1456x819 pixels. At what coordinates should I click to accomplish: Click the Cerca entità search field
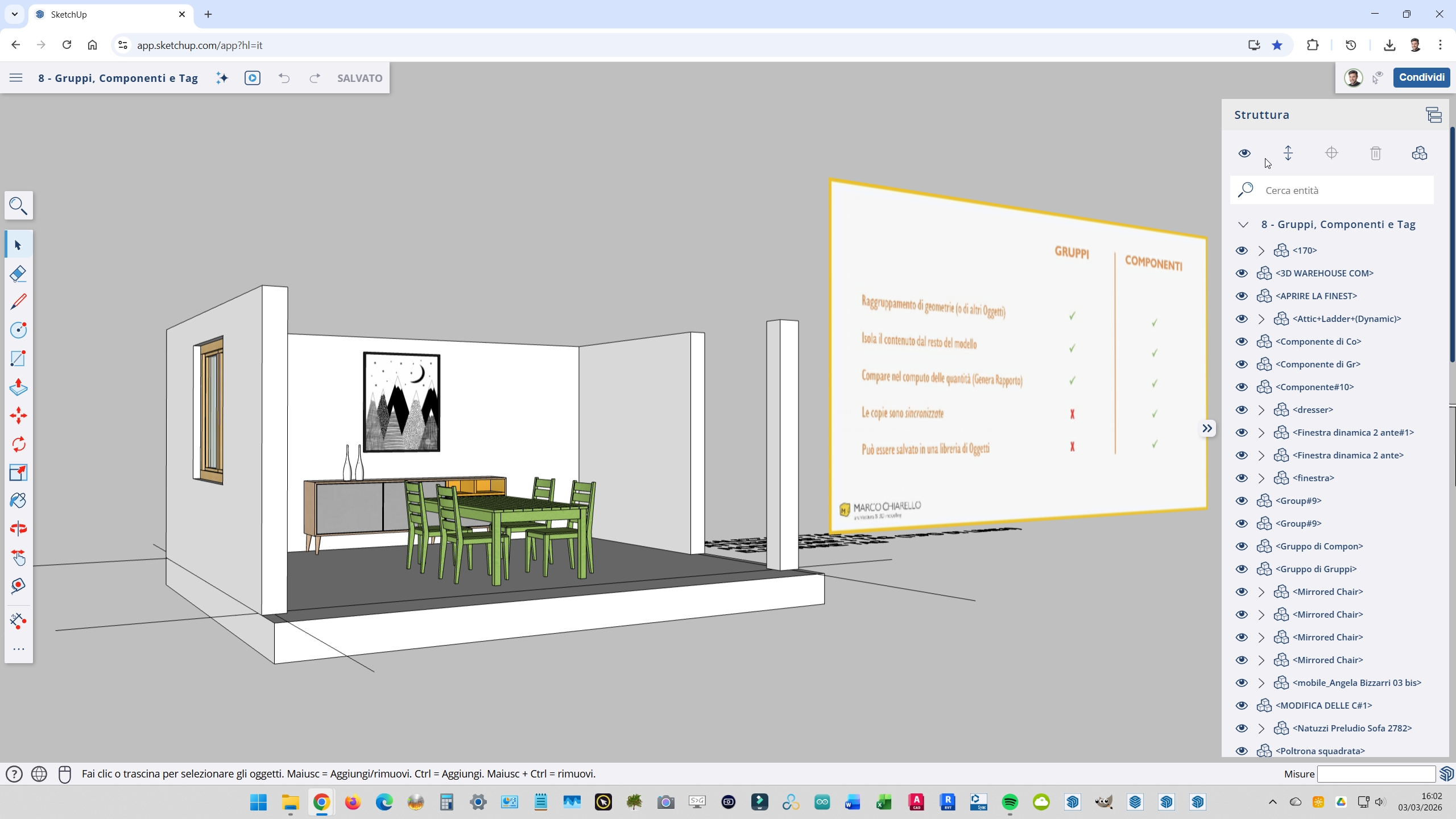1342,191
